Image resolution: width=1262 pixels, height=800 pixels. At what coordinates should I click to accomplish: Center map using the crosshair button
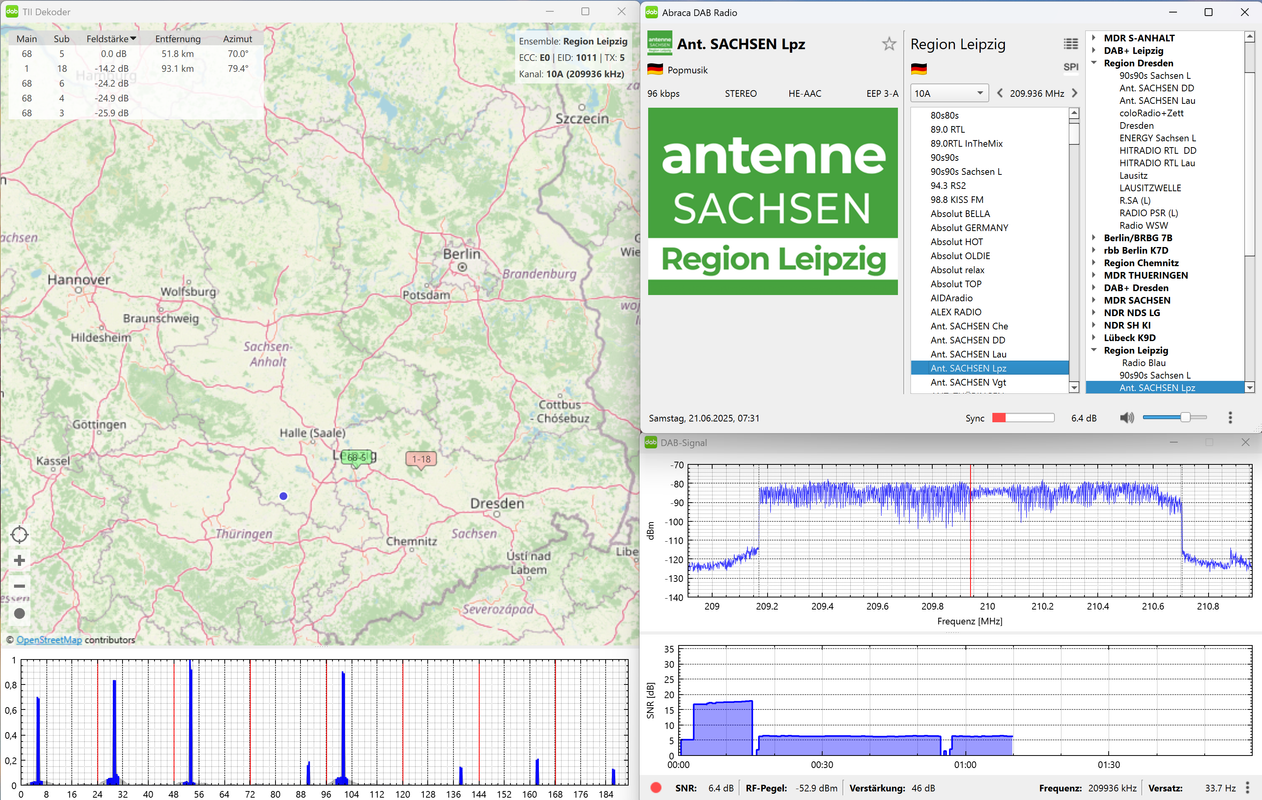tap(20, 535)
